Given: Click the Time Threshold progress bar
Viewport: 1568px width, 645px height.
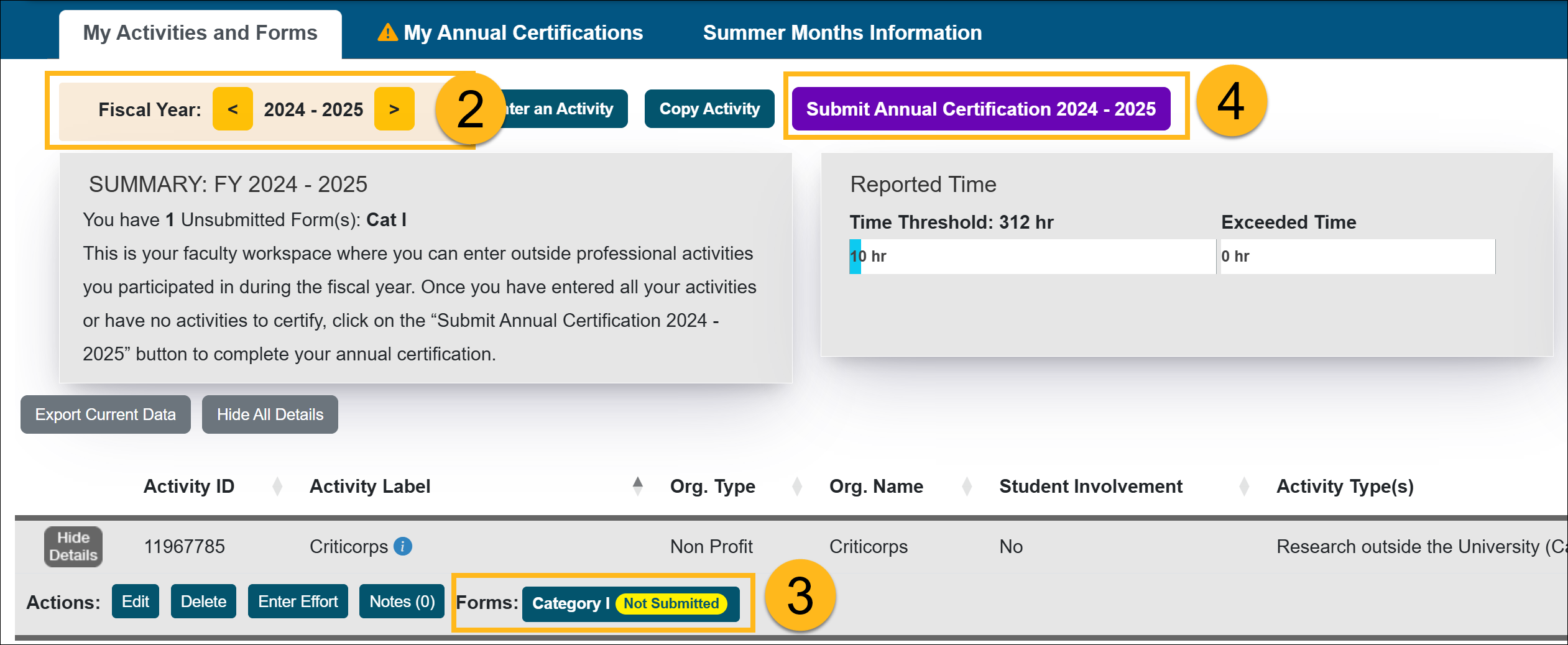Looking at the screenshot, I should (x=1032, y=255).
